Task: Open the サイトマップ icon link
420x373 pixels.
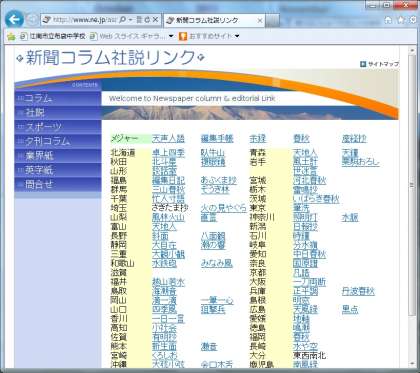Action: point(363,64)
